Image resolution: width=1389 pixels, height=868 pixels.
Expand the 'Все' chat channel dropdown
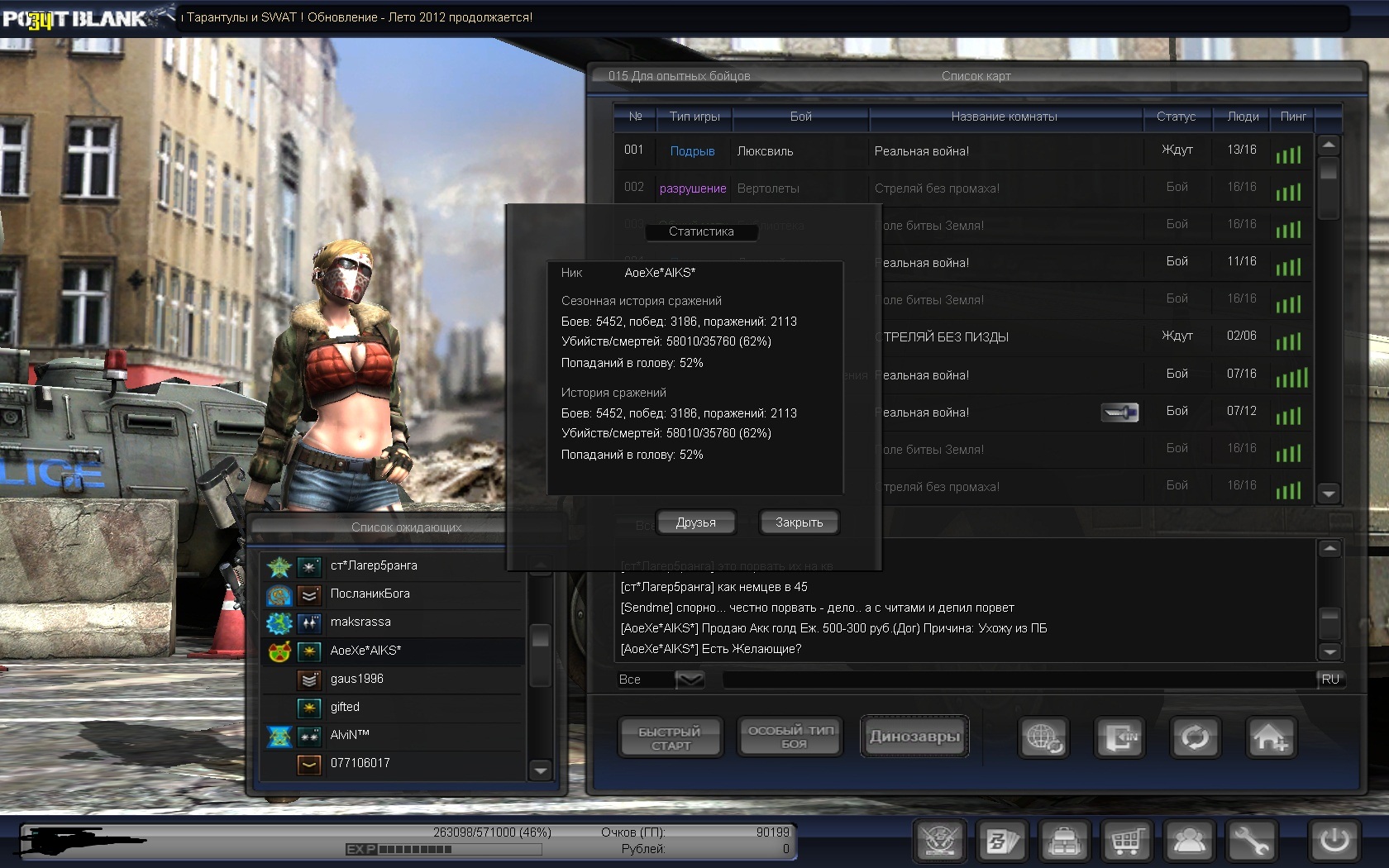click(690, 680)
